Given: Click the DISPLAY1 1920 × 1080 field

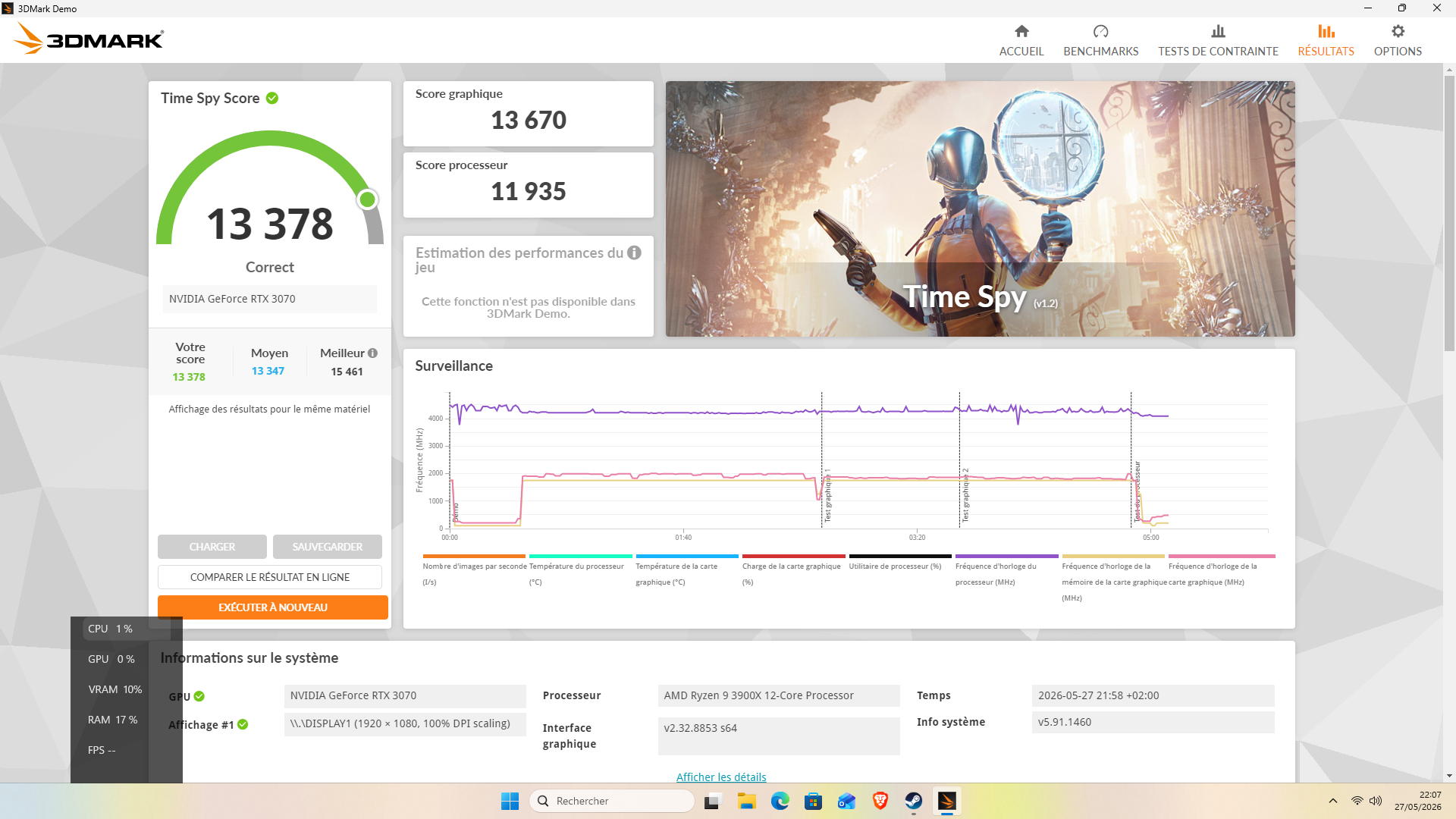Looking at the screenshot, I should [x=405, y=723].
